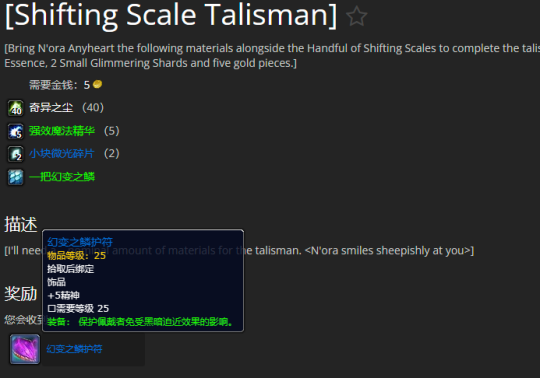
Task: Open the 一把幻变之鳞 scales item icon
Action: pyautogui.click(x=15, y=177)
